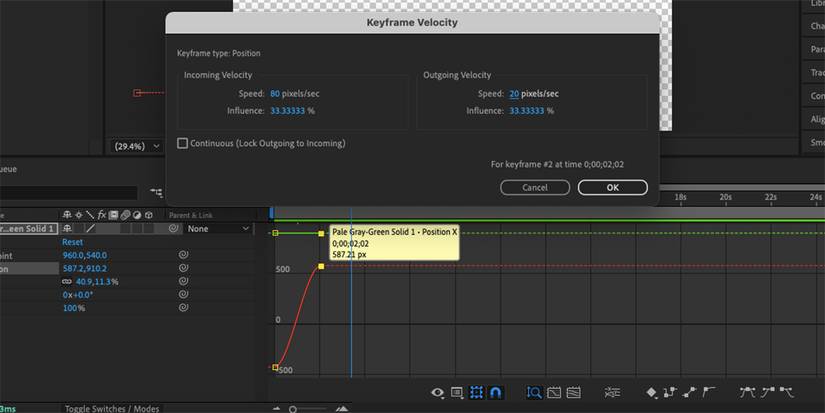Click scale value 40.9,11.3%
The width and height of the screenshot is (825, 413).
click(x=97, y=282)
